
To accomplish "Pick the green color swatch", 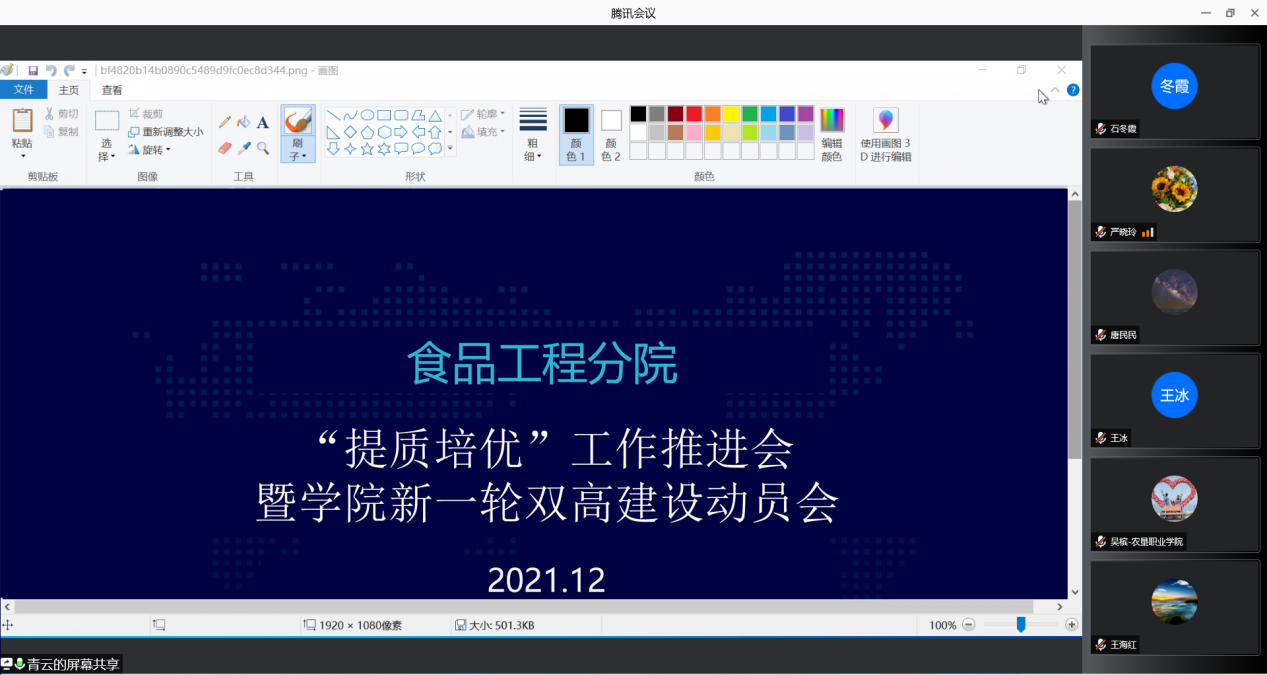I will (x=749, y=114).
